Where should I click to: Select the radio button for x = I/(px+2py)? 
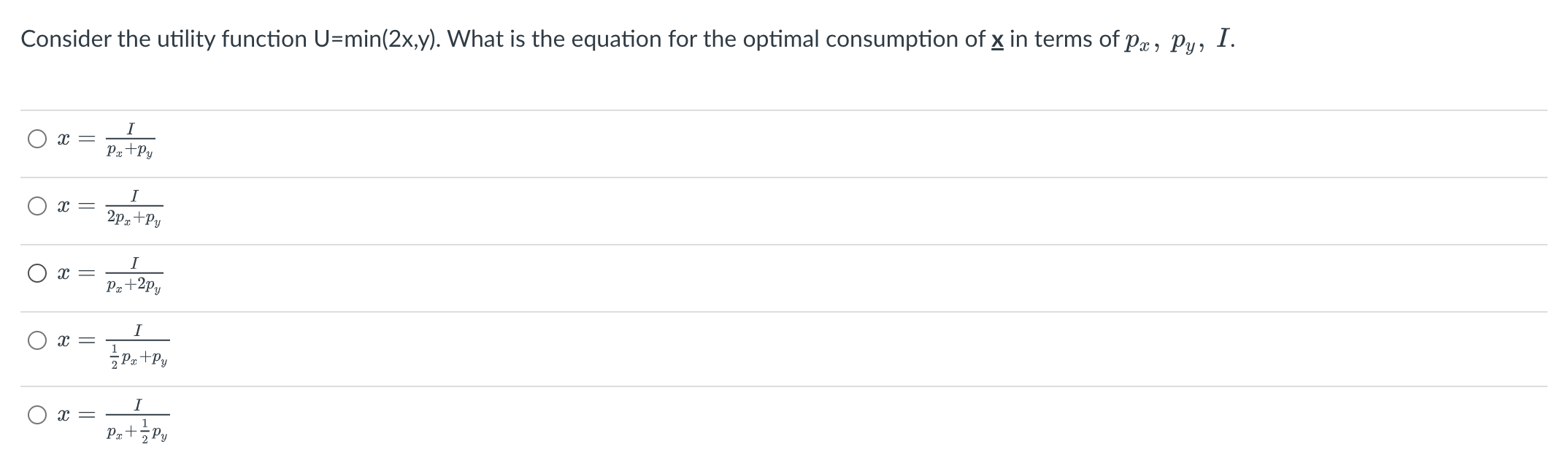[x=37, y=273]
